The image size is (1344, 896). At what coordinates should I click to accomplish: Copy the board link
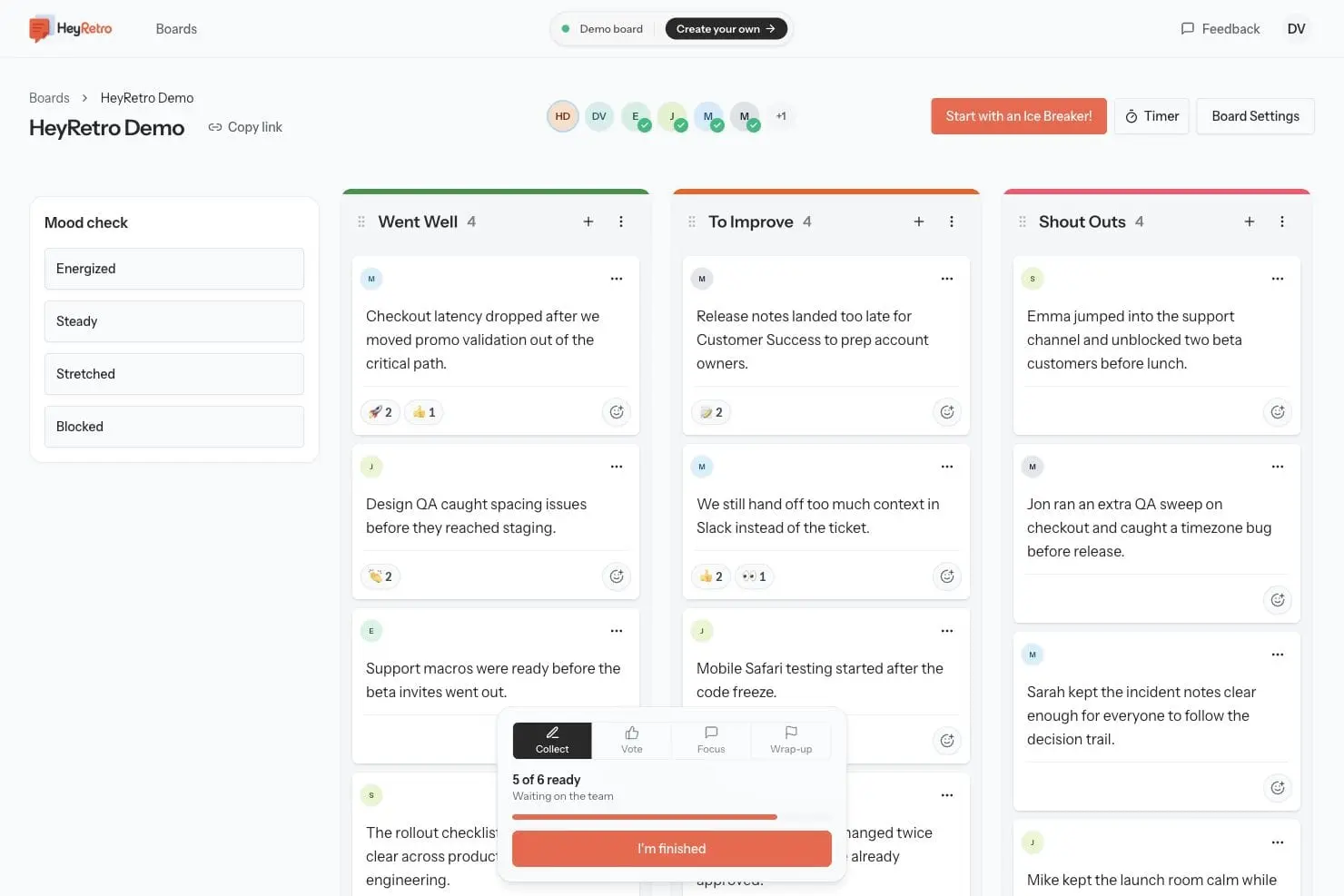pyautogui.click(x=245, y=127)
